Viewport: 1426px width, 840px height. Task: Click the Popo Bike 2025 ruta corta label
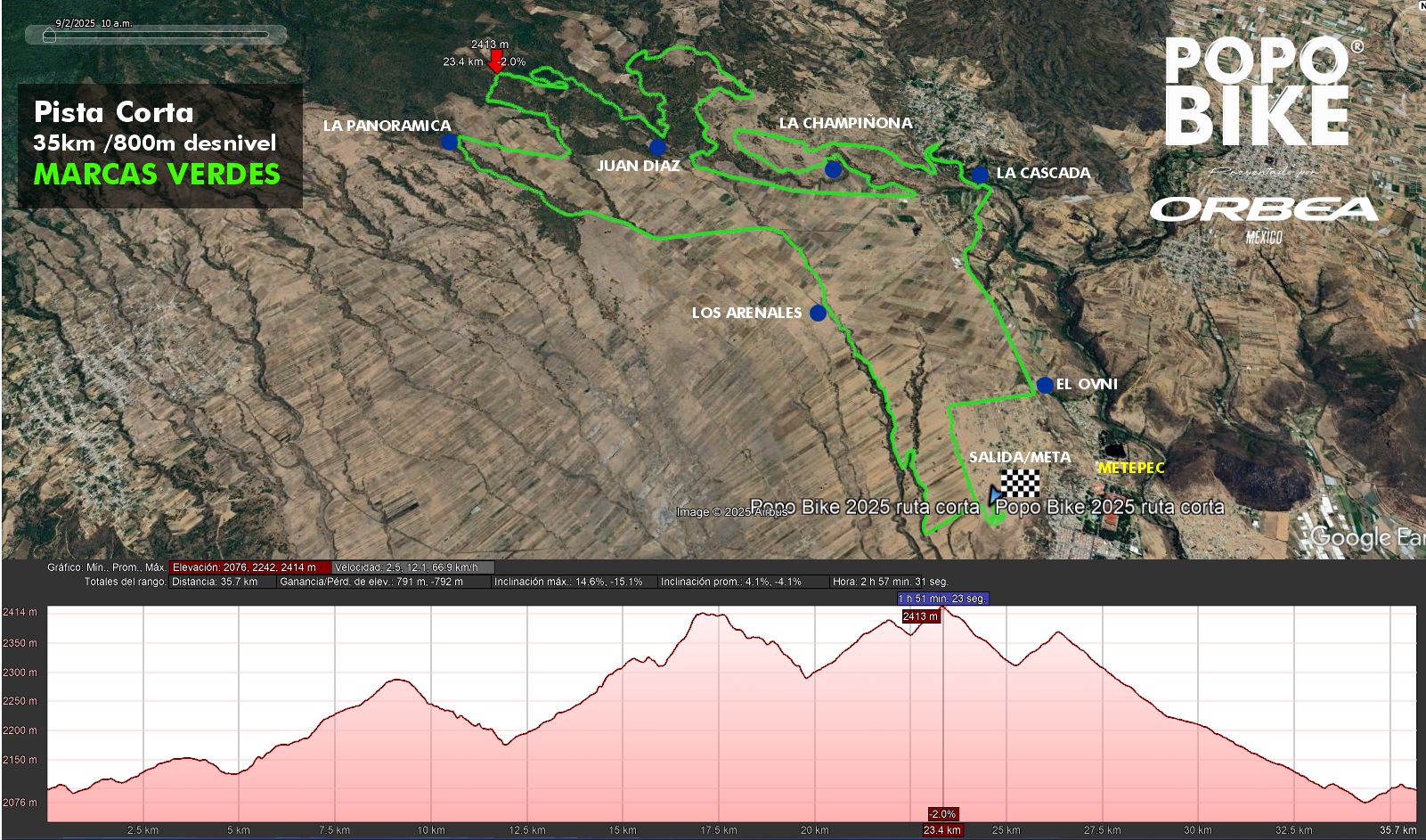point(1109,507)
